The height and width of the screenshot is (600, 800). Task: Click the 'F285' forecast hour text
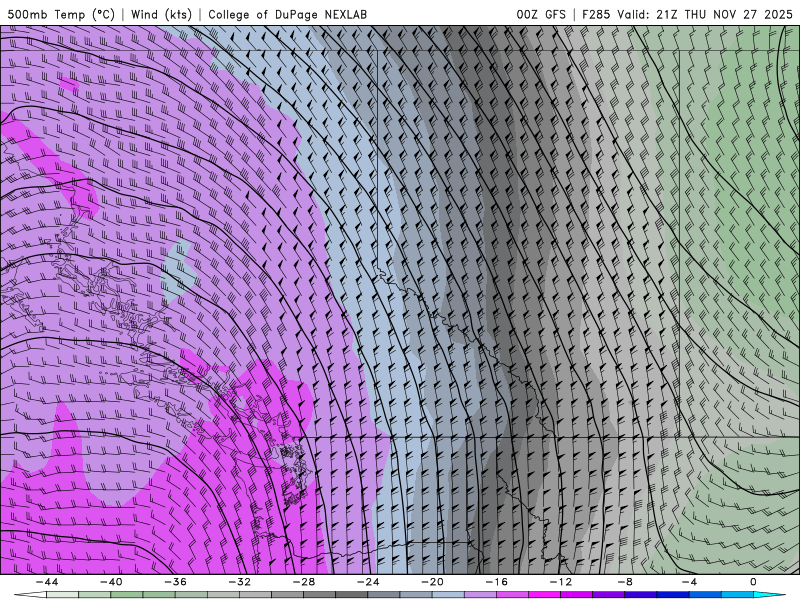coord(596,14)
